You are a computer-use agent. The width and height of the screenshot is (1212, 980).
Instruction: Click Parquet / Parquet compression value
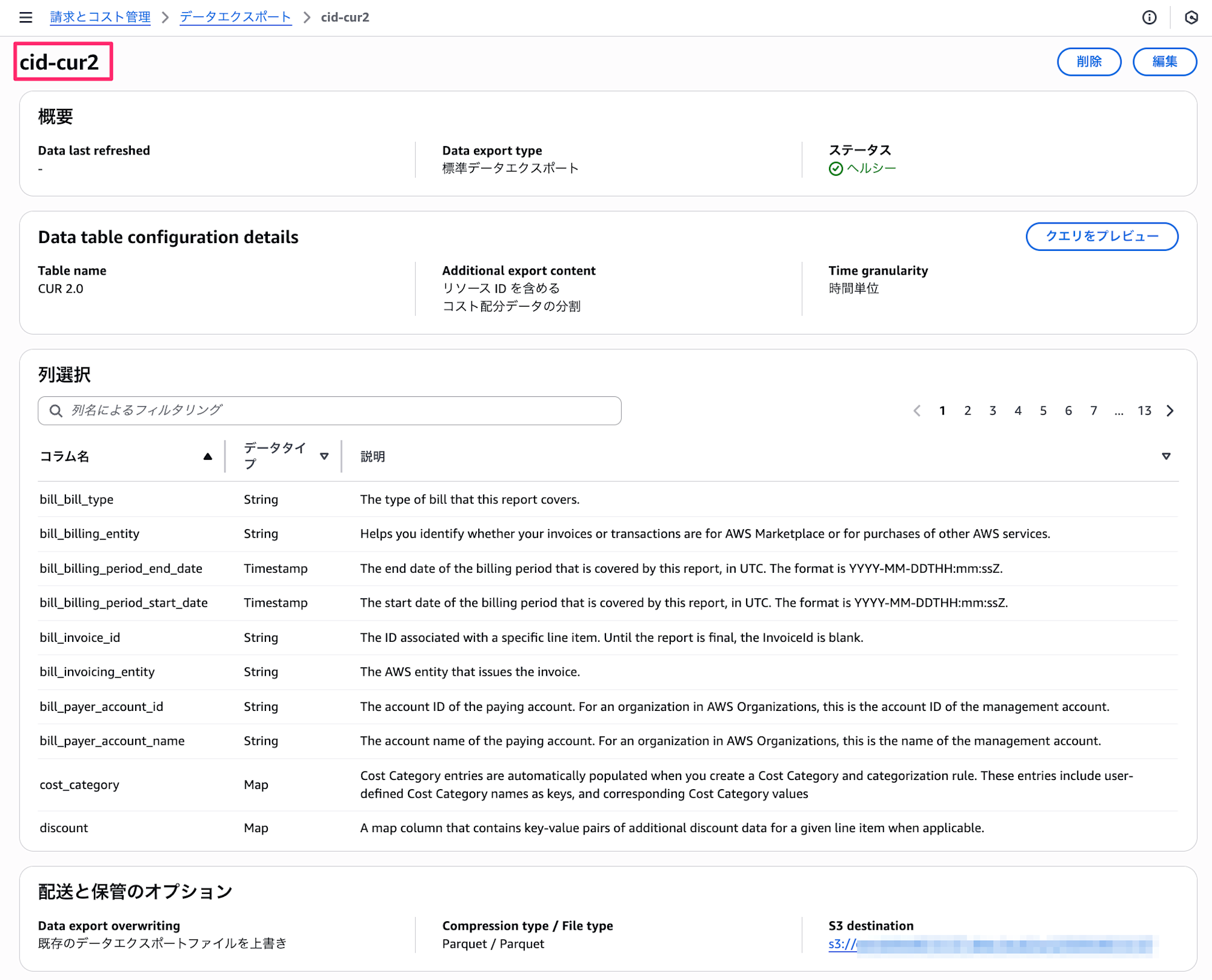pyautogui.click(x=493, y=944)
